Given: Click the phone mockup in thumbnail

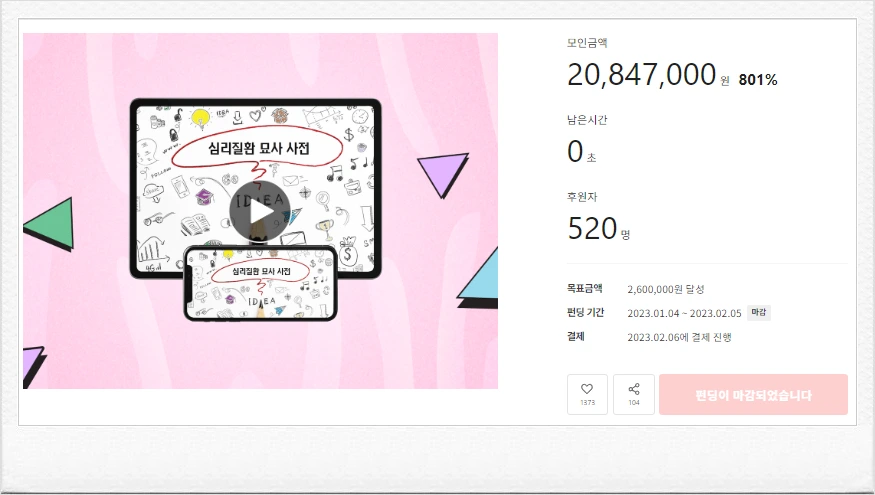Looking at the screenshot, I should click(x=261, y=283).
